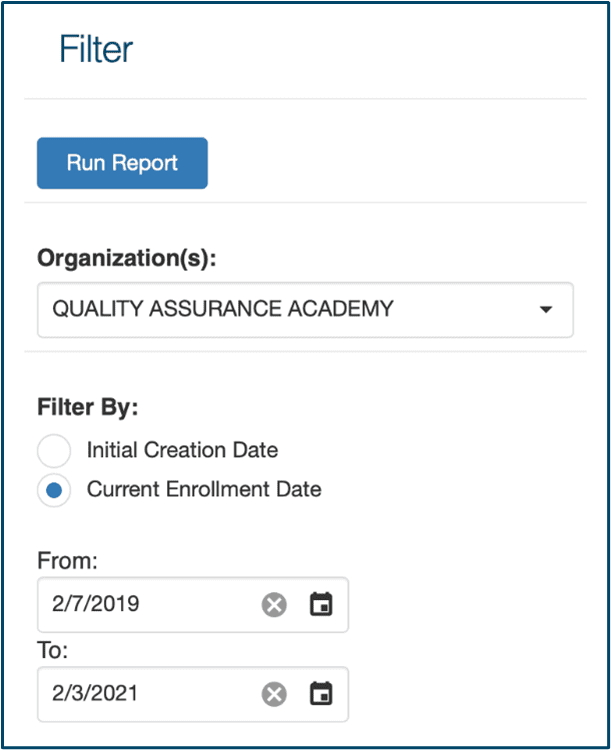This screenshot has height=750, width=611.
Task: Click the Initial Creation Date label text
Action: [x=182, y=450]
